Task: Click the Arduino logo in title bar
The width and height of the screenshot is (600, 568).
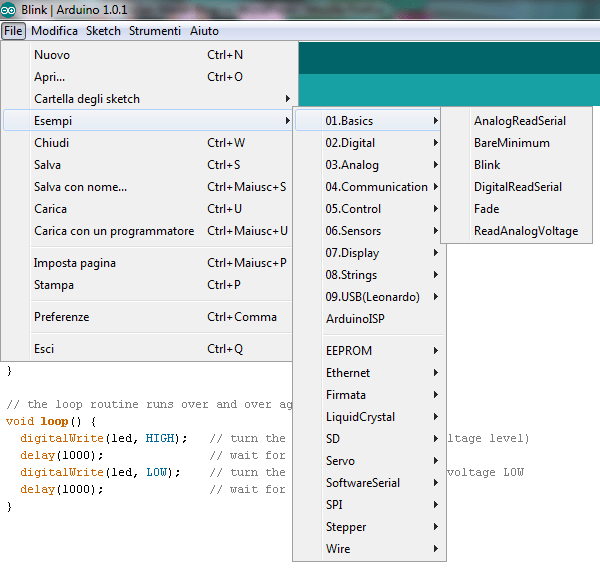Action: 10,10
